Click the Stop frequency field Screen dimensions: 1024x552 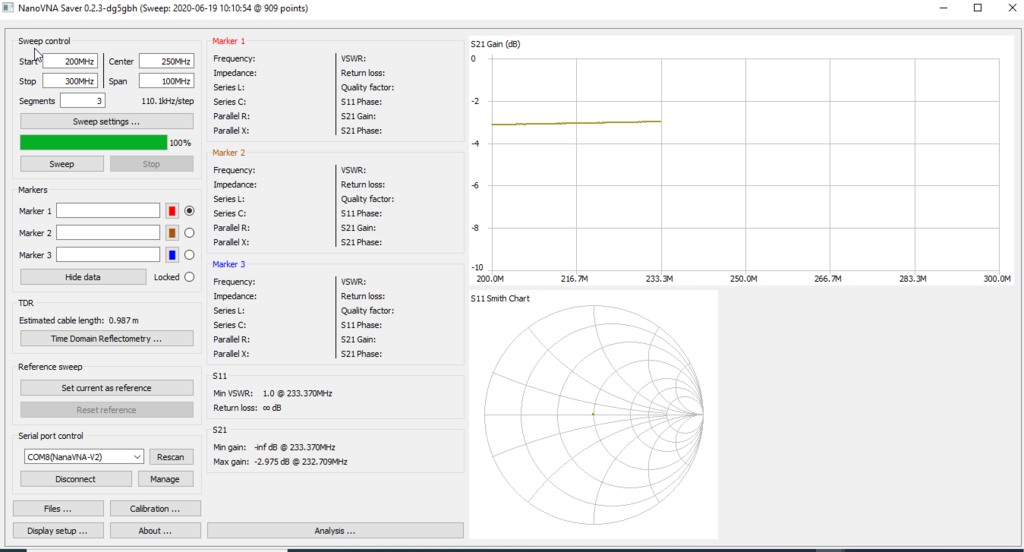(70, 81)
